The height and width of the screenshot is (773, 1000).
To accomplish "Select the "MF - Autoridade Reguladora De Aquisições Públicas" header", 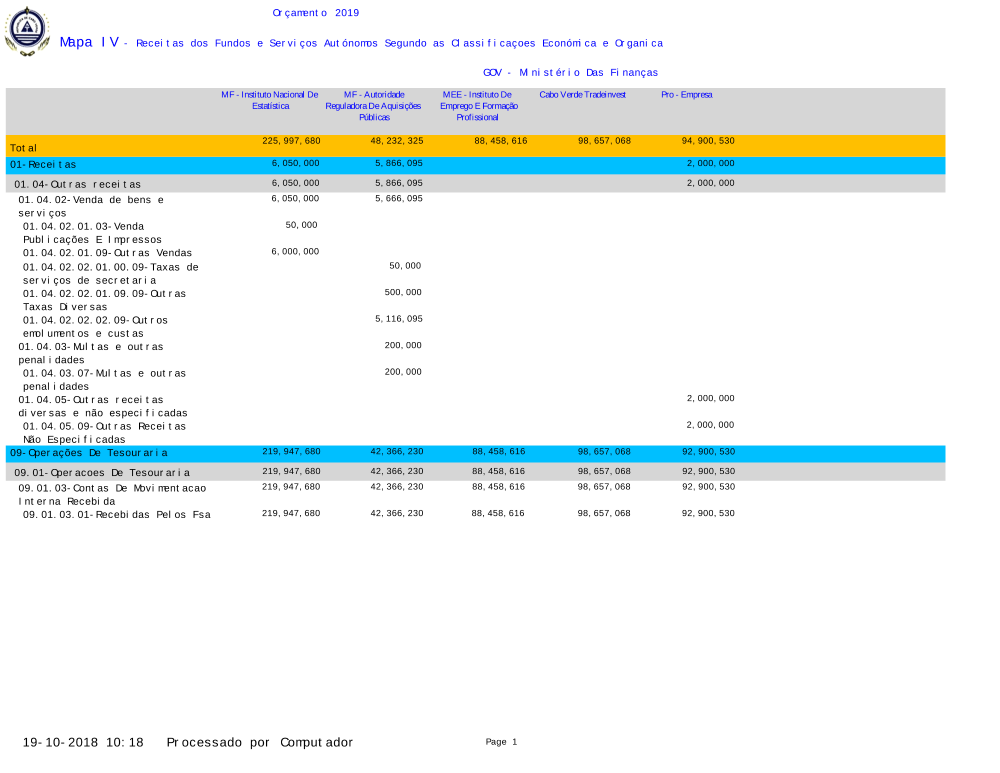I will tap(373, 105).
